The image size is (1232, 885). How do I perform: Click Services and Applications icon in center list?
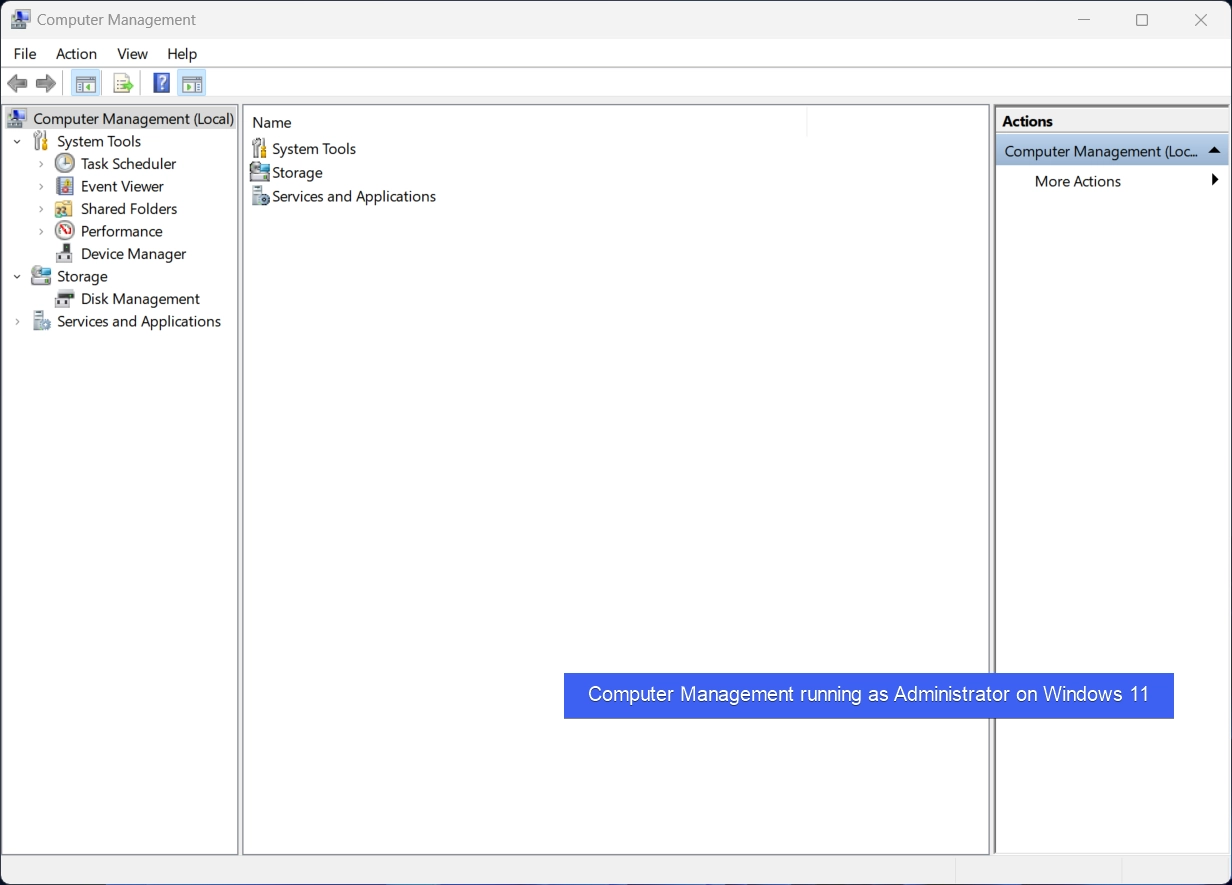point(260,196)
